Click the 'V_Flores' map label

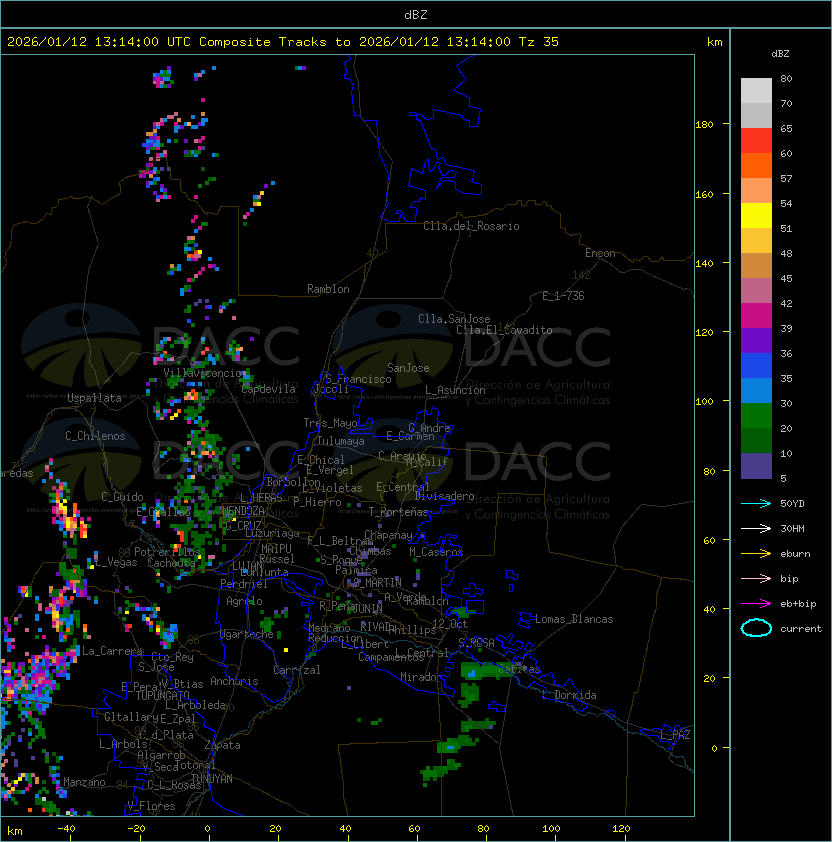[x=151, y=806]
